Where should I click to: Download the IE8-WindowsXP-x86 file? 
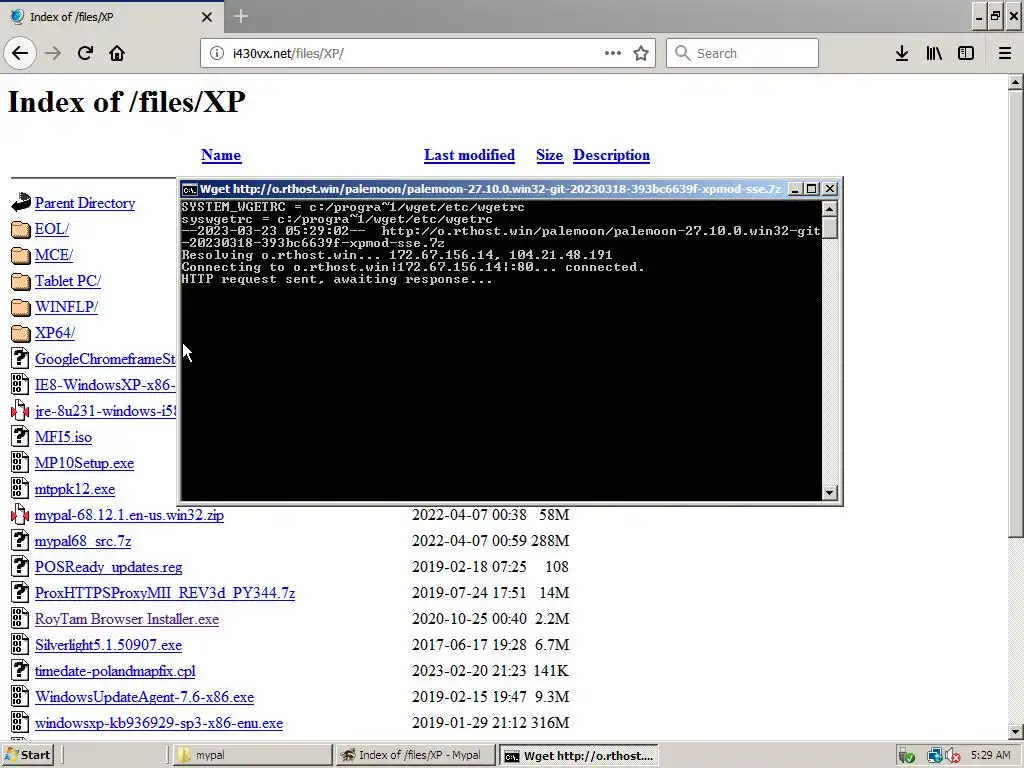click(x=105, y=385)
